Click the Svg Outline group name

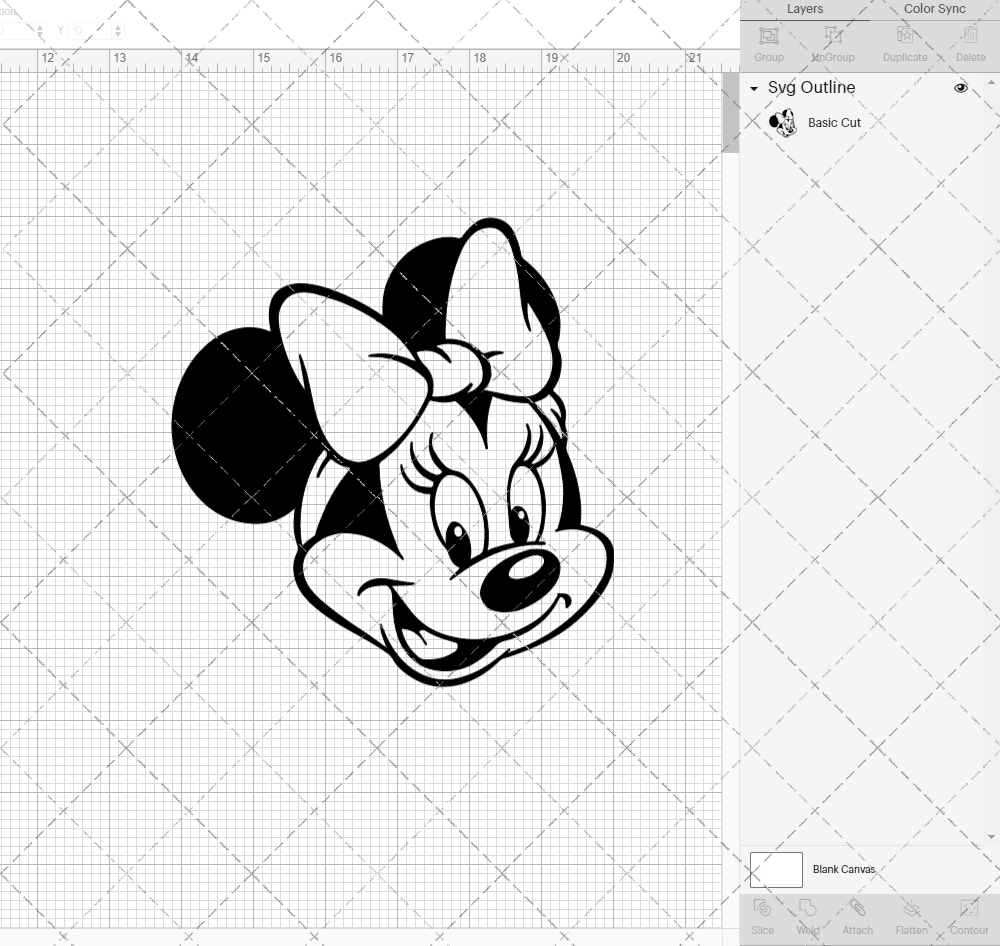coord(811,87)
